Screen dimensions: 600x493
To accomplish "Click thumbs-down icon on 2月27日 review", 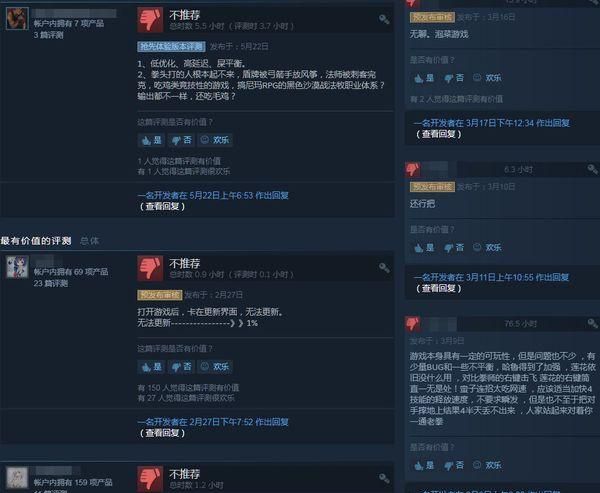I will coord(150,268).
